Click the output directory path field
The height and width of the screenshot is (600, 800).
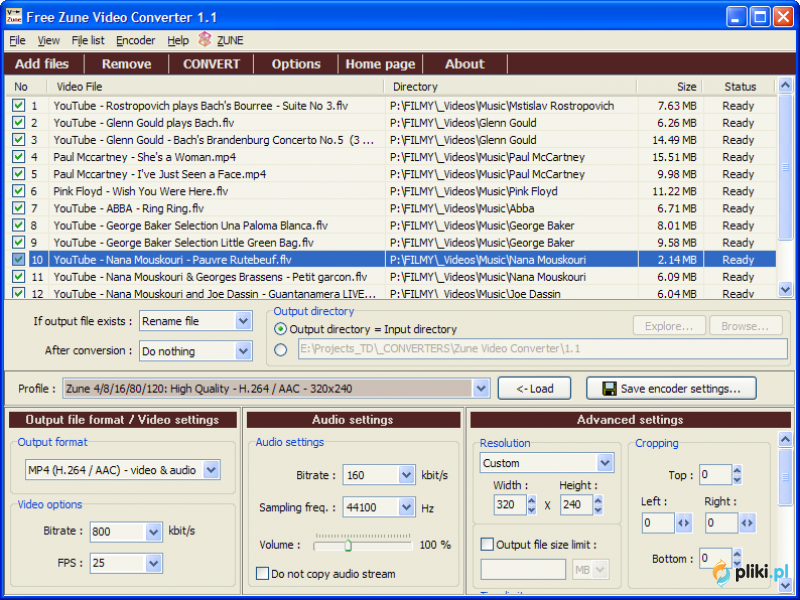(x=542, y=349)
